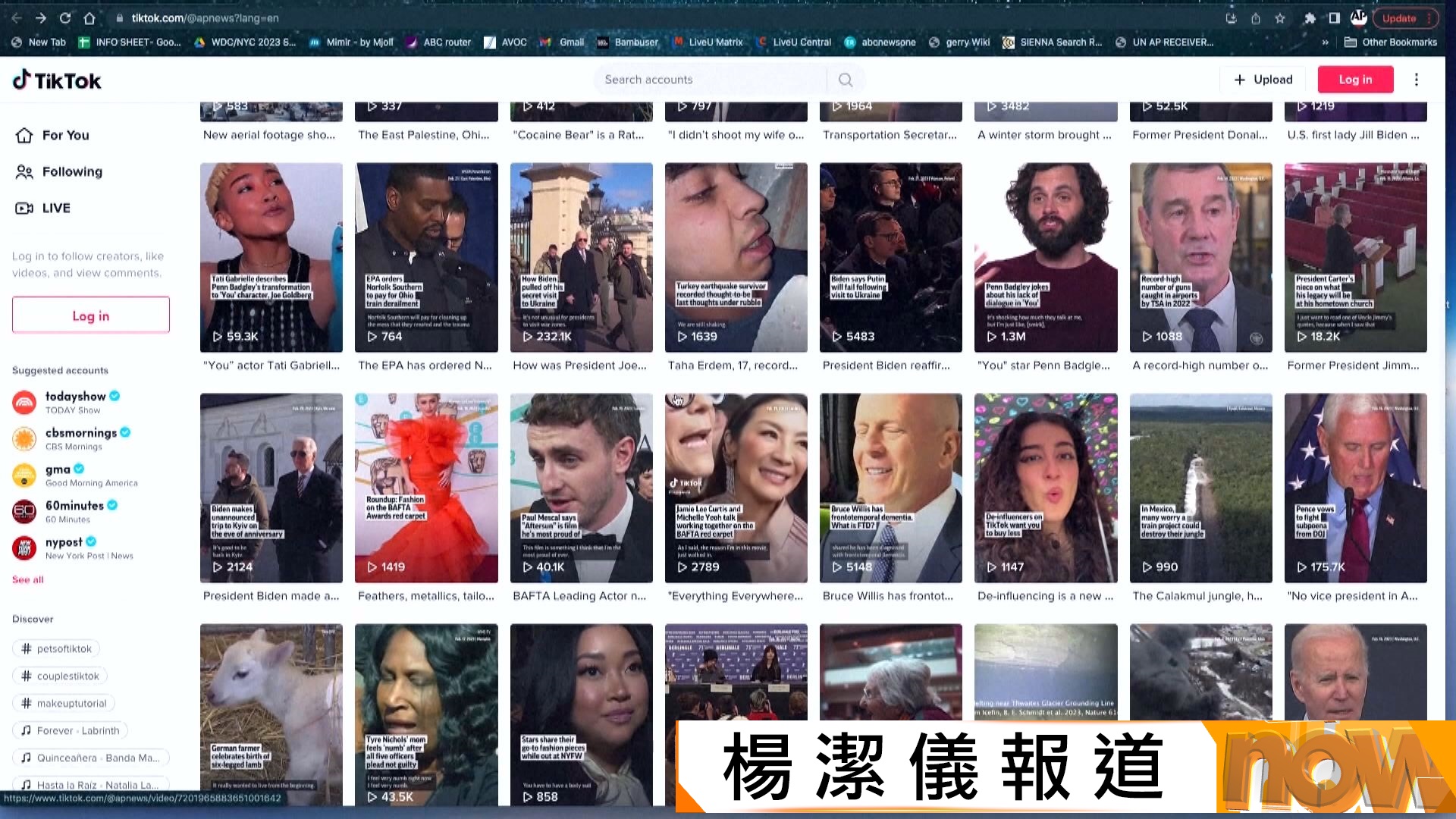This screenshot has height=819, width=1456.
Task: Click the red Log in button
Action: pos(1355,80)
